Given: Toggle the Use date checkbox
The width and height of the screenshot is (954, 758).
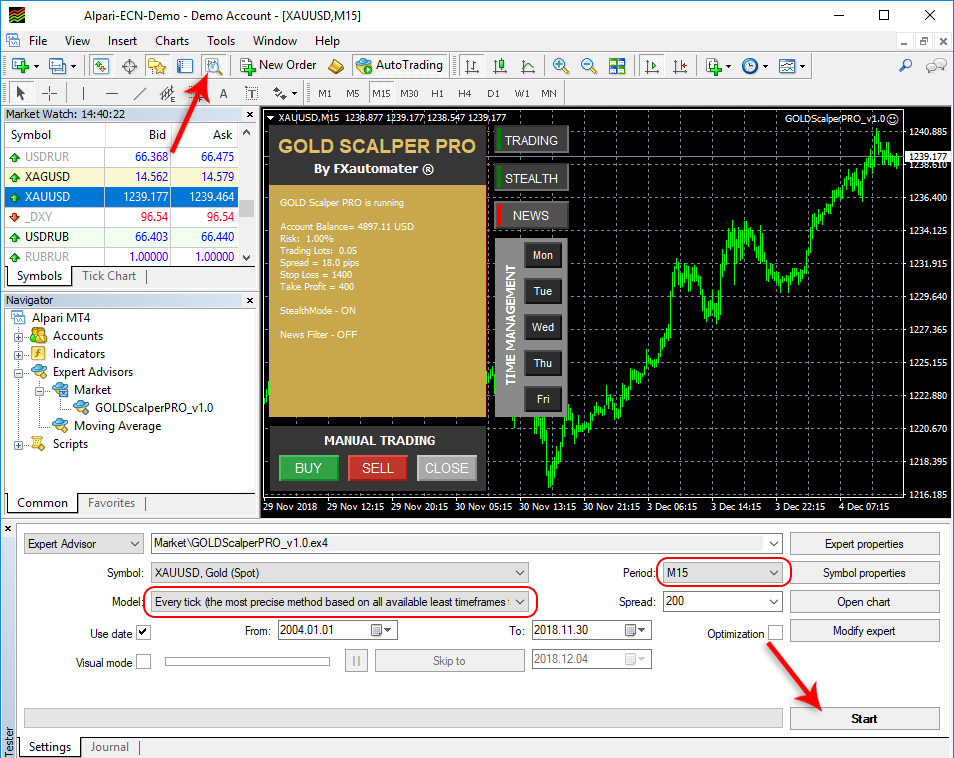Looking at the screenshot, I should [144, 633].
